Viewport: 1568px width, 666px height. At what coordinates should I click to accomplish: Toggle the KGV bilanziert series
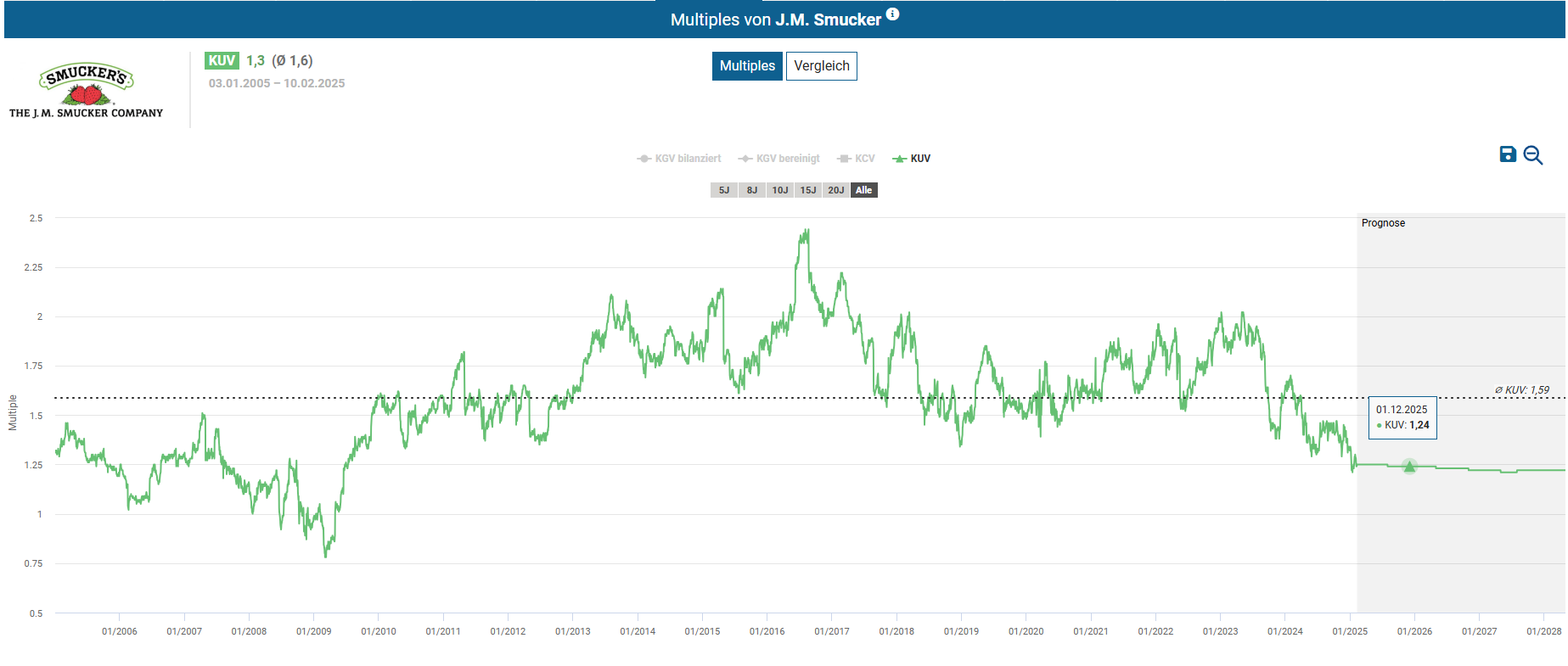point(679,159)
